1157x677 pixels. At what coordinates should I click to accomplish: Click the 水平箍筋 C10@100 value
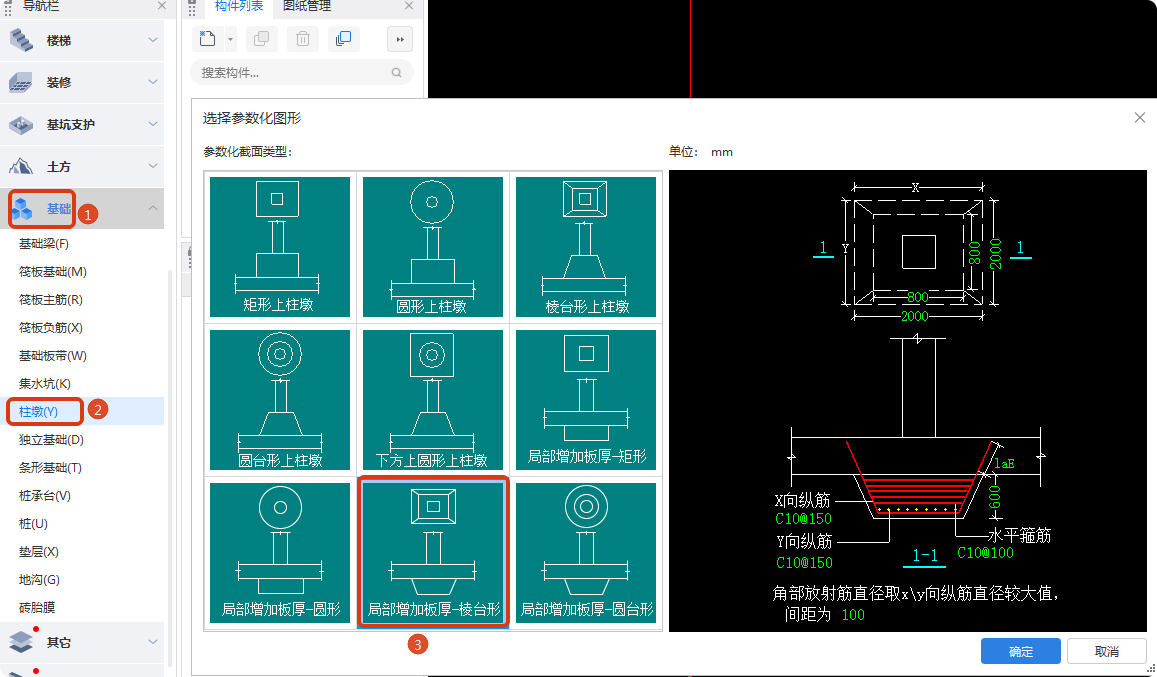pos(985,553)
